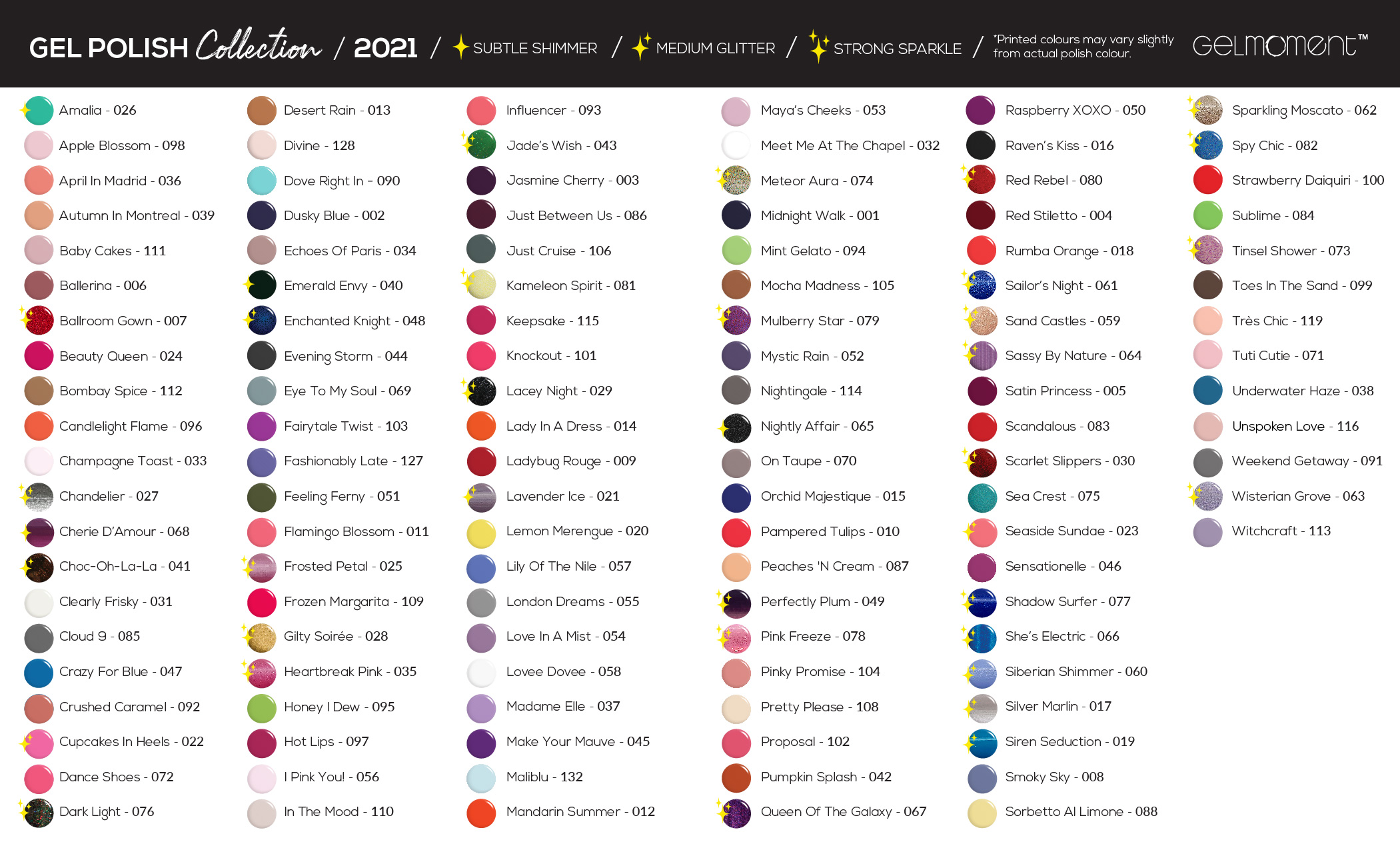The image size is (1400, 850).
Task: Click the Gel Polish Collection title
Action: (x=175, y=47)
